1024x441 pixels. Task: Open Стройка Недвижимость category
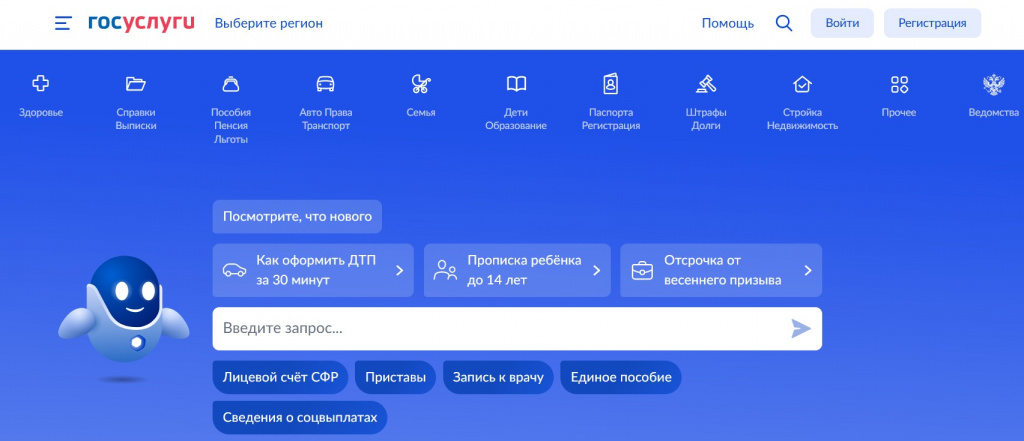point(802,84)
